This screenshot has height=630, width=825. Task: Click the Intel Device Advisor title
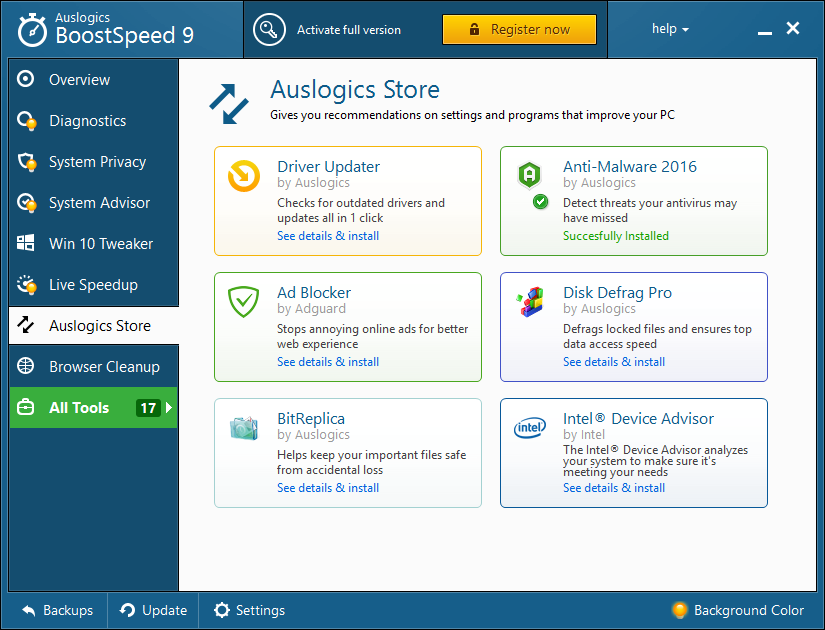pos(638,419)
